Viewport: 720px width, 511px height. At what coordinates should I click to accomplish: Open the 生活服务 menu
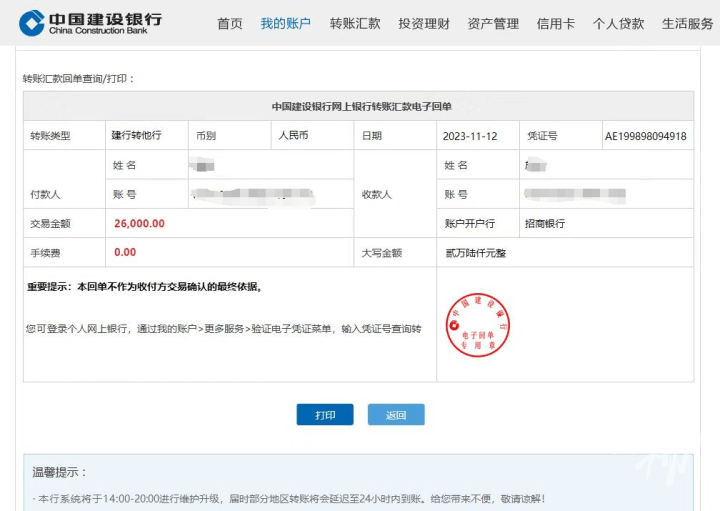pyautogui.click(x=687, y=23)
